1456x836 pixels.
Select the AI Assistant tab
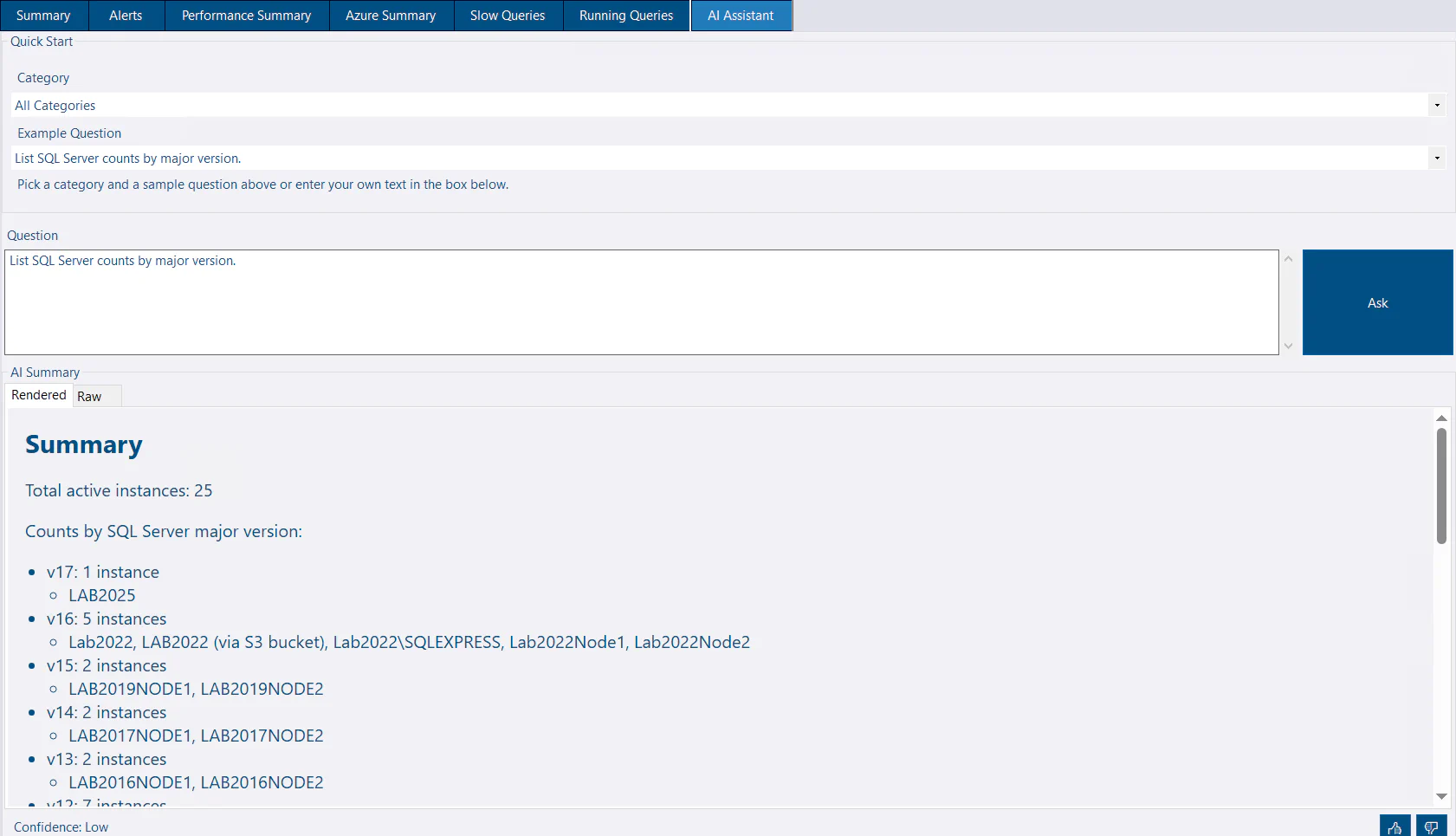pyautogui.click(x=741, y=16)
